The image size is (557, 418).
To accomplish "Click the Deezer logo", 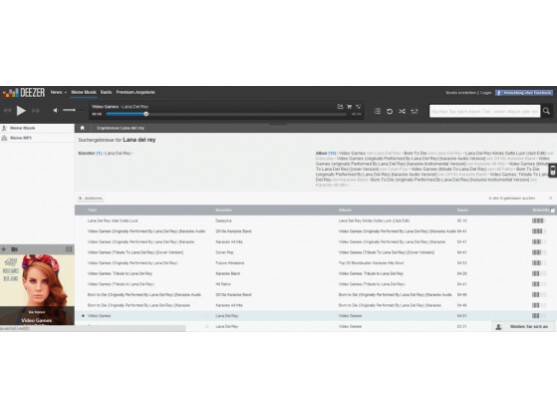I will point(23,93).
